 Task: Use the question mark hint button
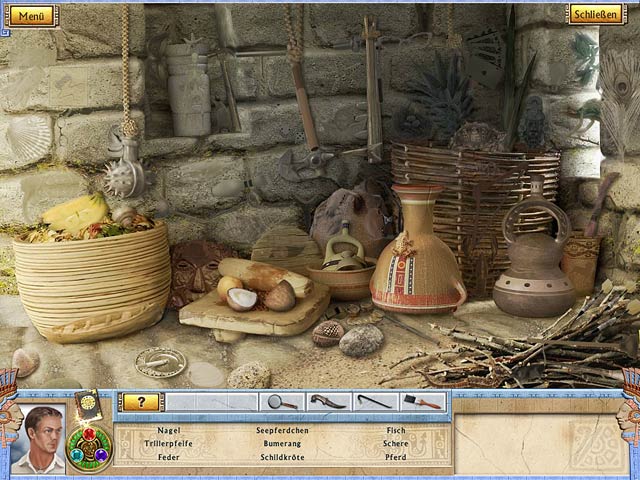click(x=141, y=401)
